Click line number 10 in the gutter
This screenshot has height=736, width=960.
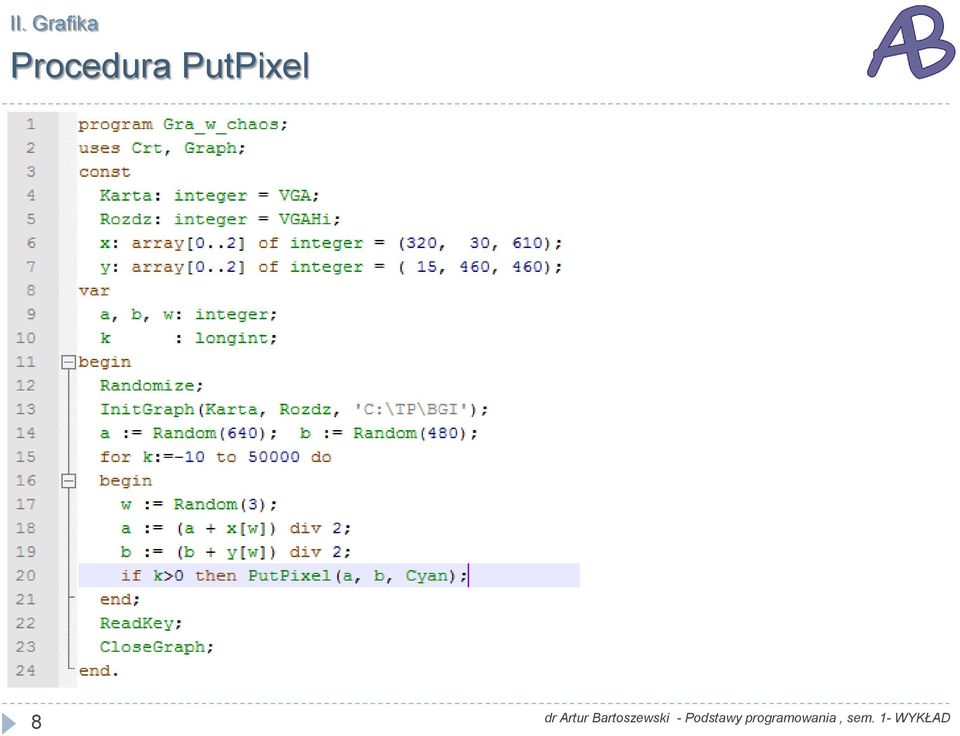tap(26, 338)
